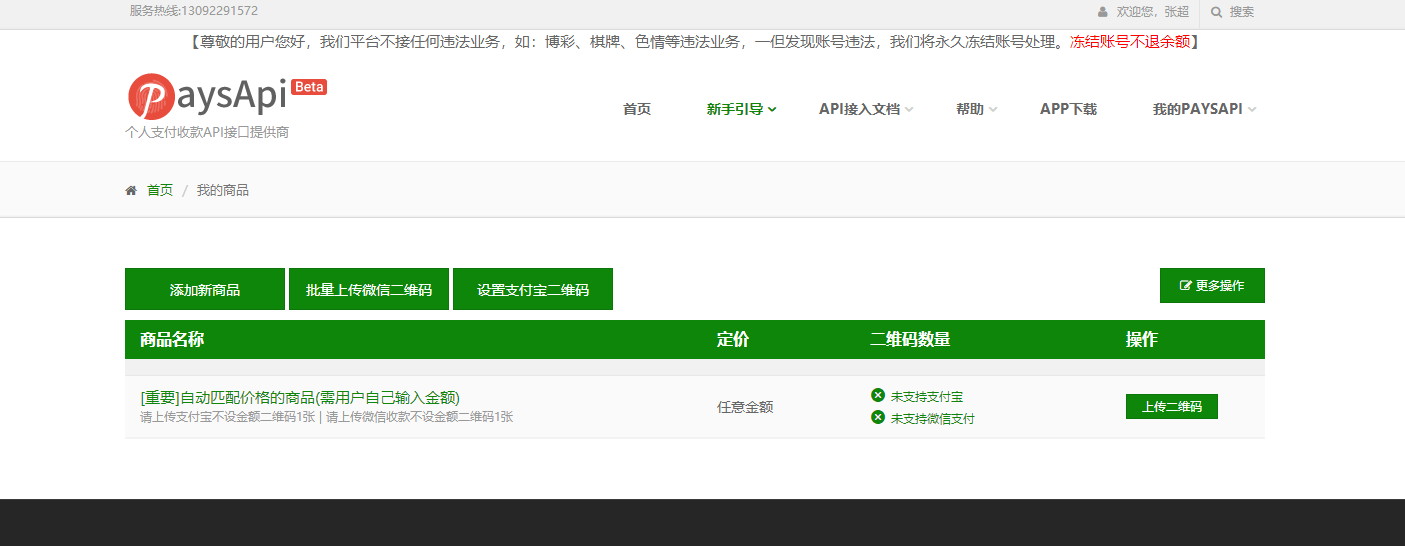Click the 未支持支付宝 status text
This screenshot has width=1405, height=546.
click(x=927, y=396)
